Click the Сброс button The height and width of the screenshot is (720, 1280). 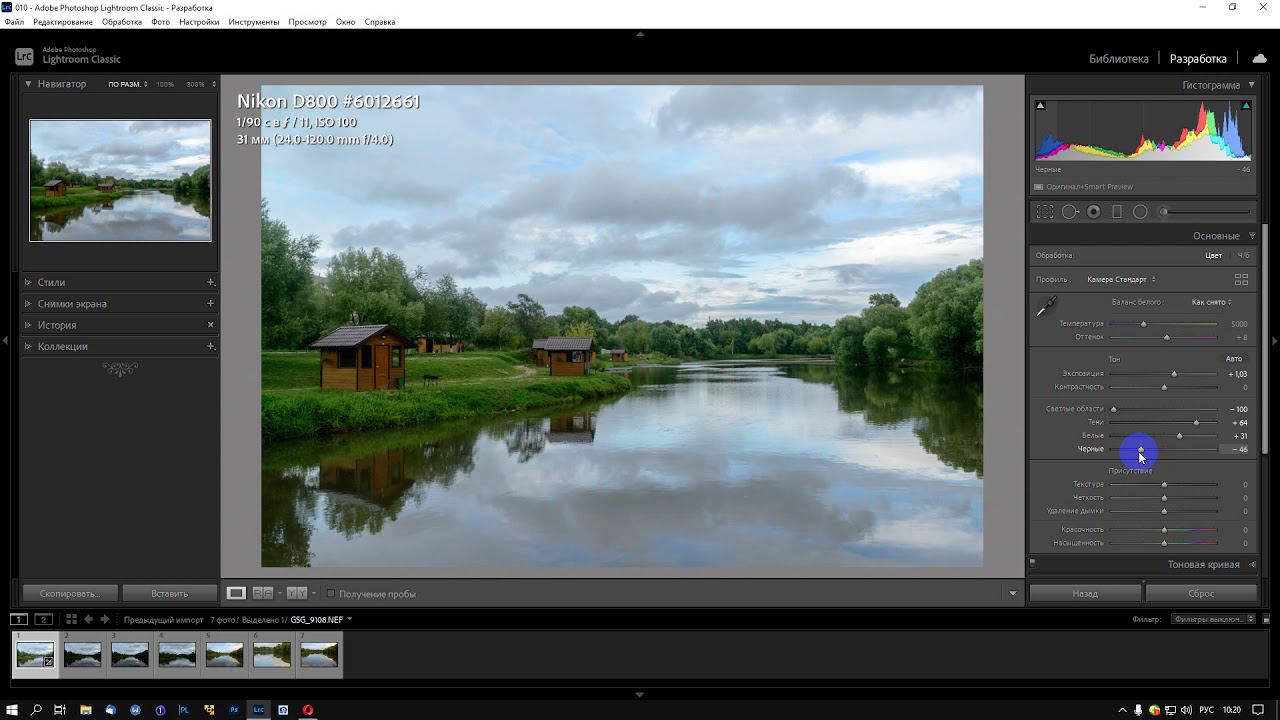(1201, 593)
